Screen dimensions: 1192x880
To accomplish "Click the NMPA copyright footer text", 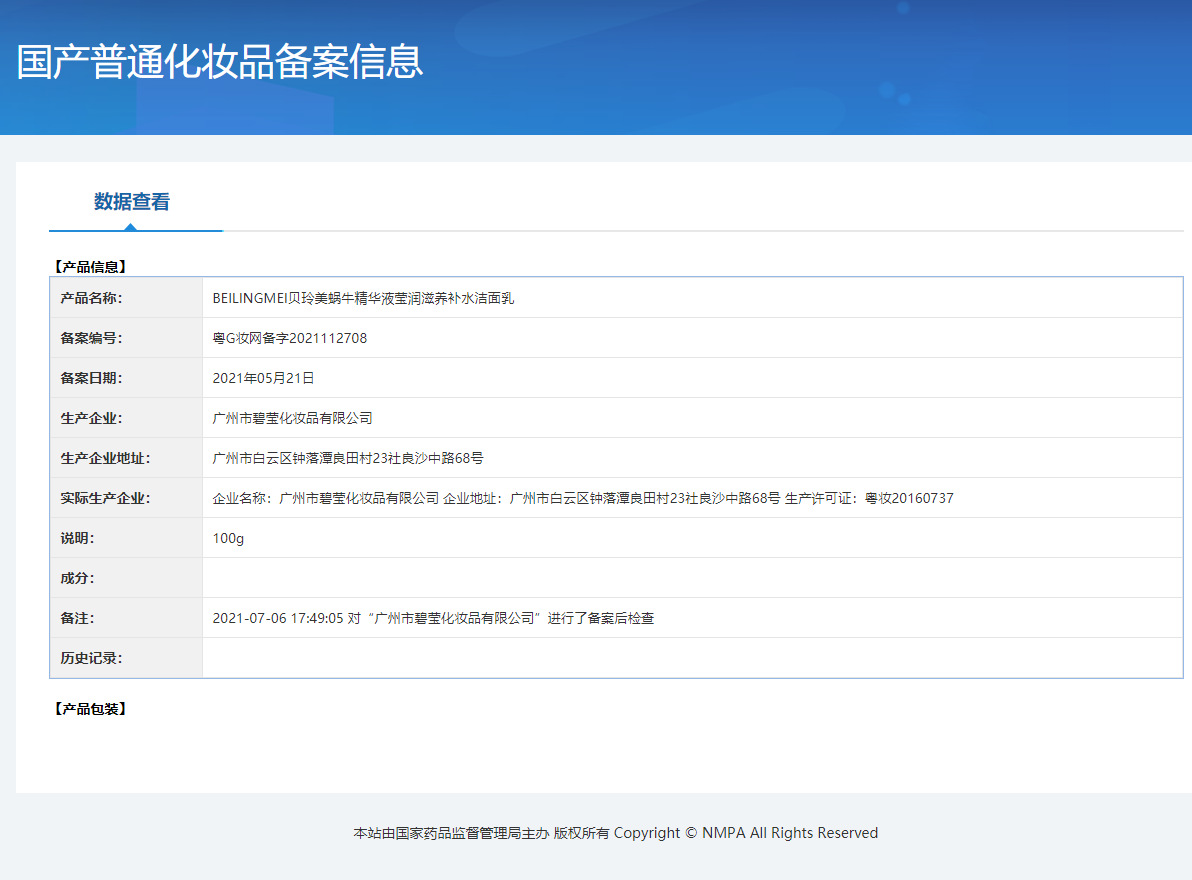I will pyautogui.click(x=615, y=833).
